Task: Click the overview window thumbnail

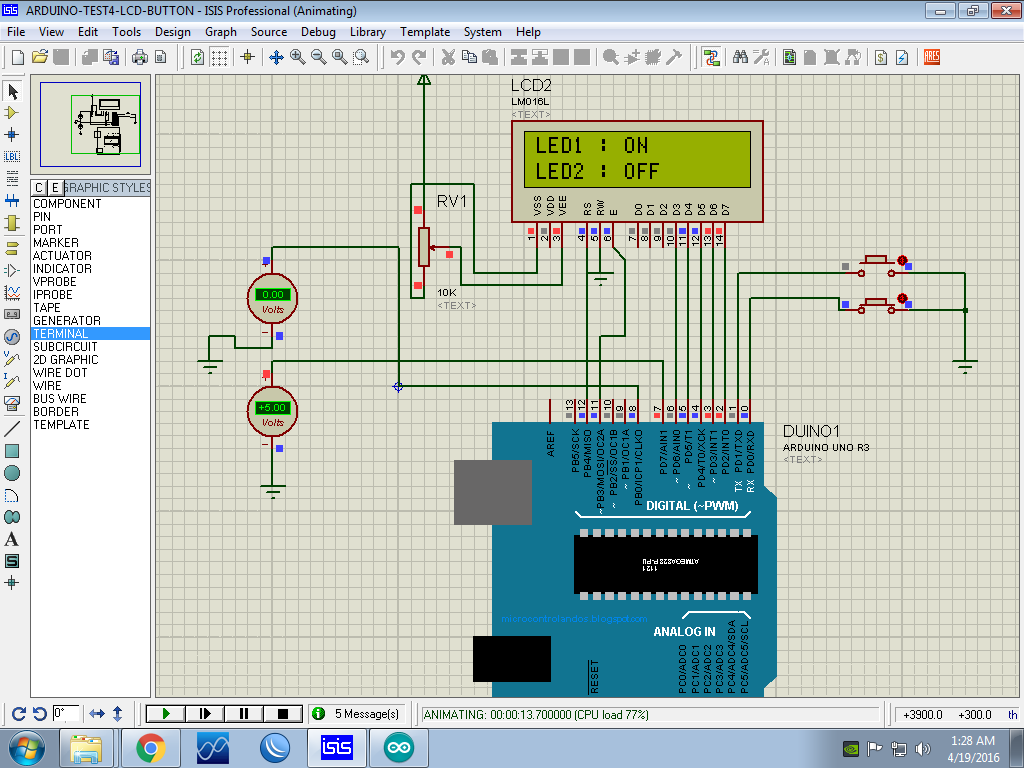Action: pos(90,124)
